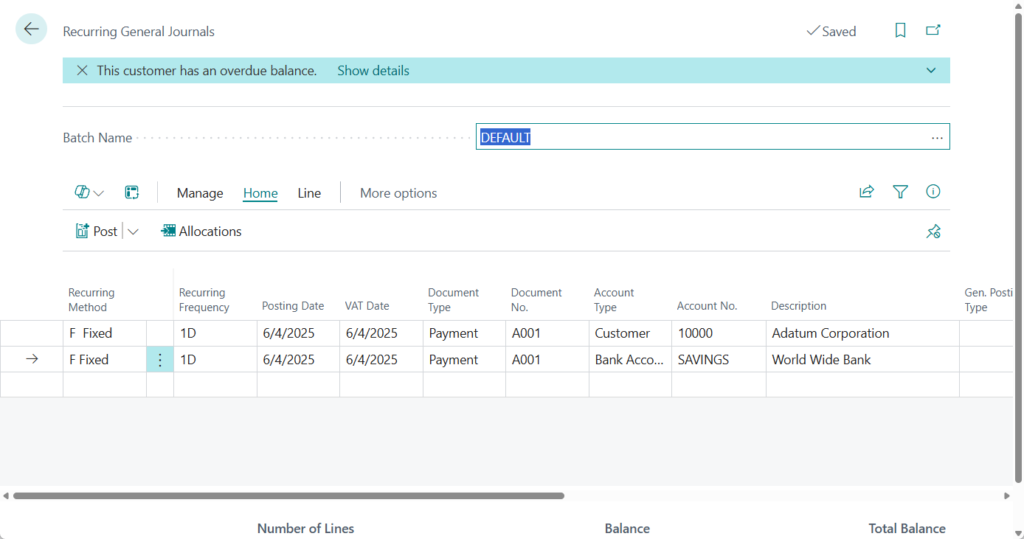Open the information pane icon
This screenshot has width=1024, height=539.
point(933,192)
